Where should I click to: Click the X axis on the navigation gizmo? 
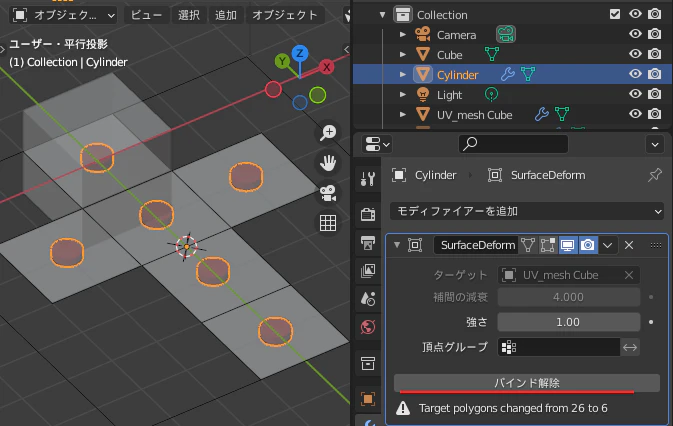tap(327, 67)
